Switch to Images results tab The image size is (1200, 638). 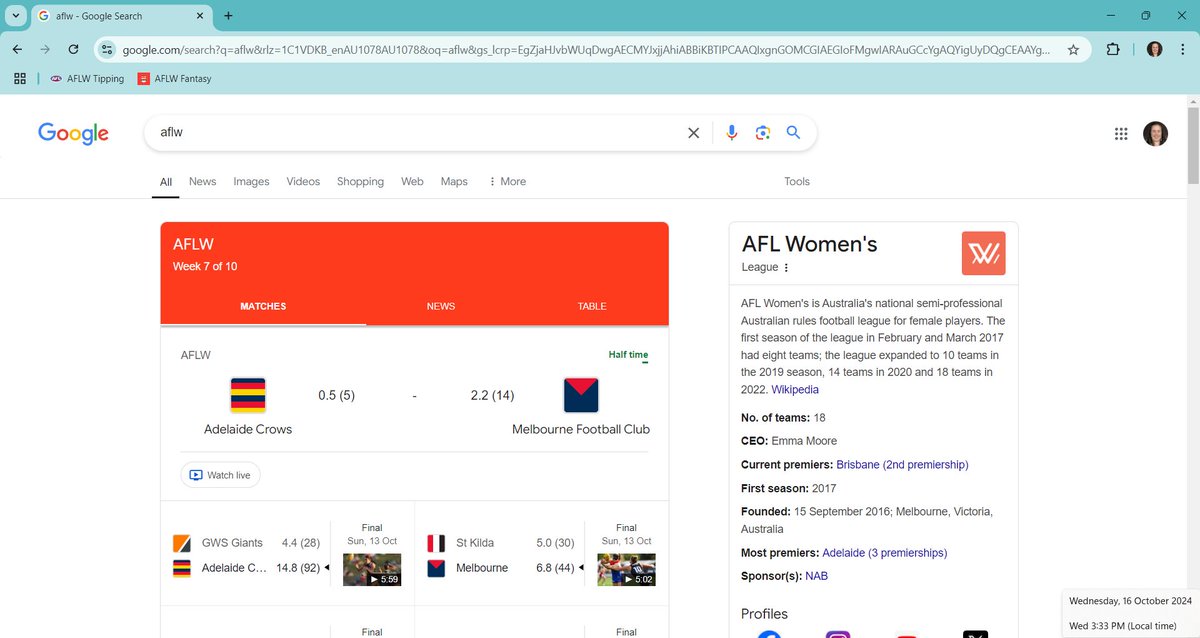[x=251, y=182]
